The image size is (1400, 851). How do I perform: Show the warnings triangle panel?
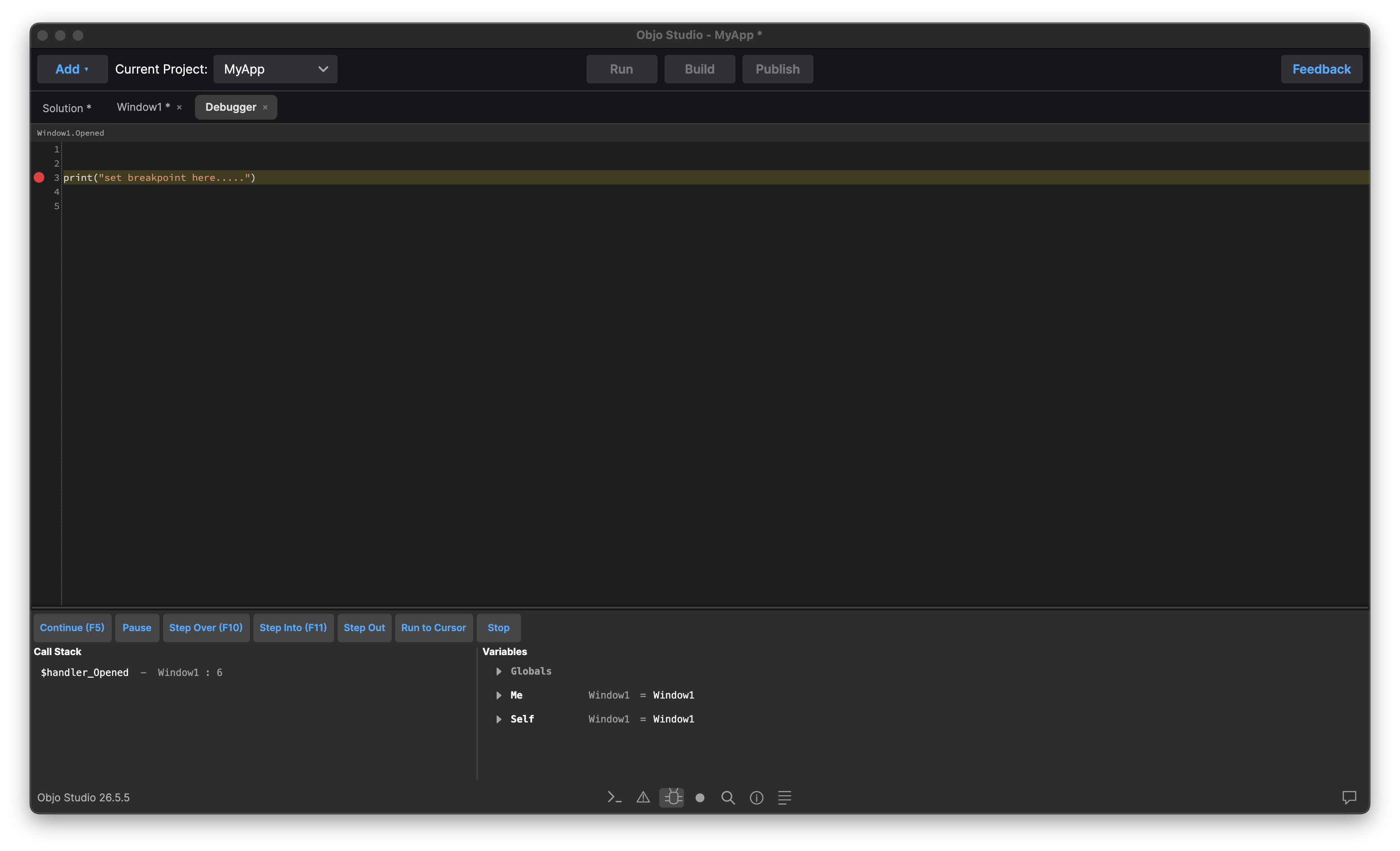(x=642, y=797)
